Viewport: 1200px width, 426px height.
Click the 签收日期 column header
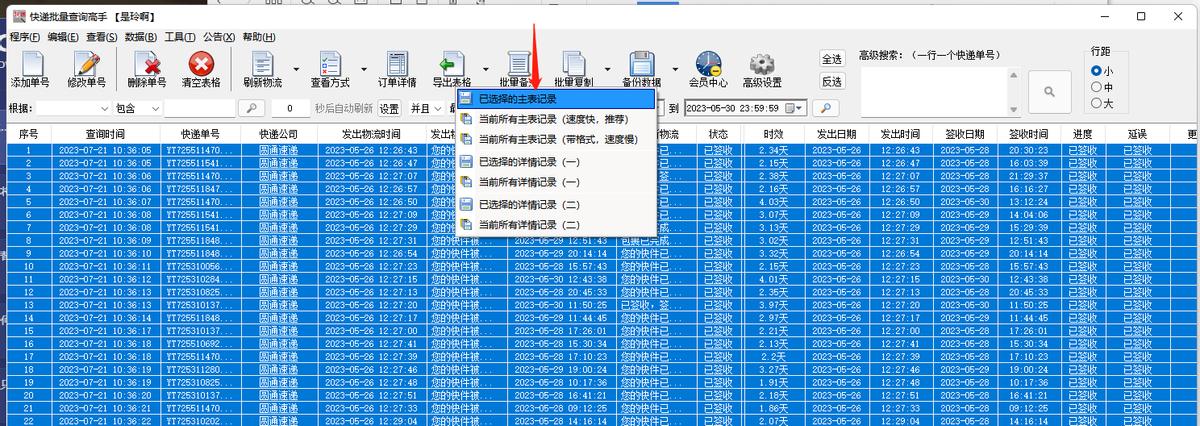coord(967,133)
